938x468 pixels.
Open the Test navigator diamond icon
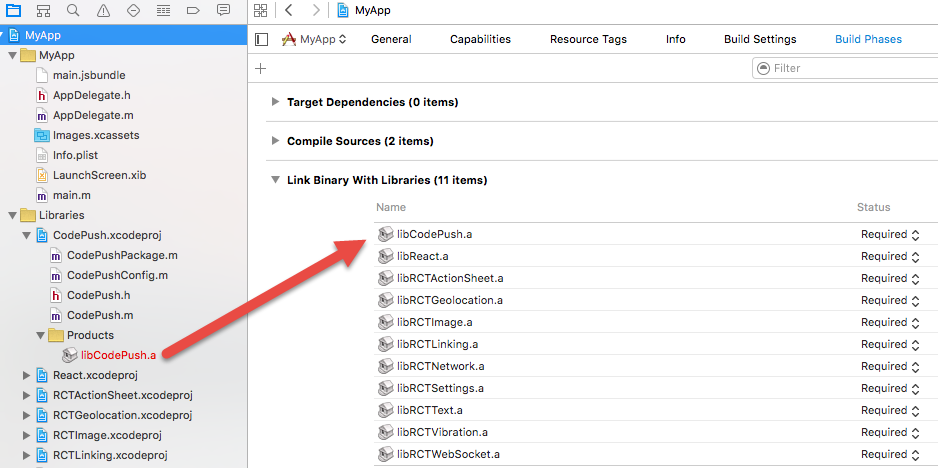coord(133,10)
